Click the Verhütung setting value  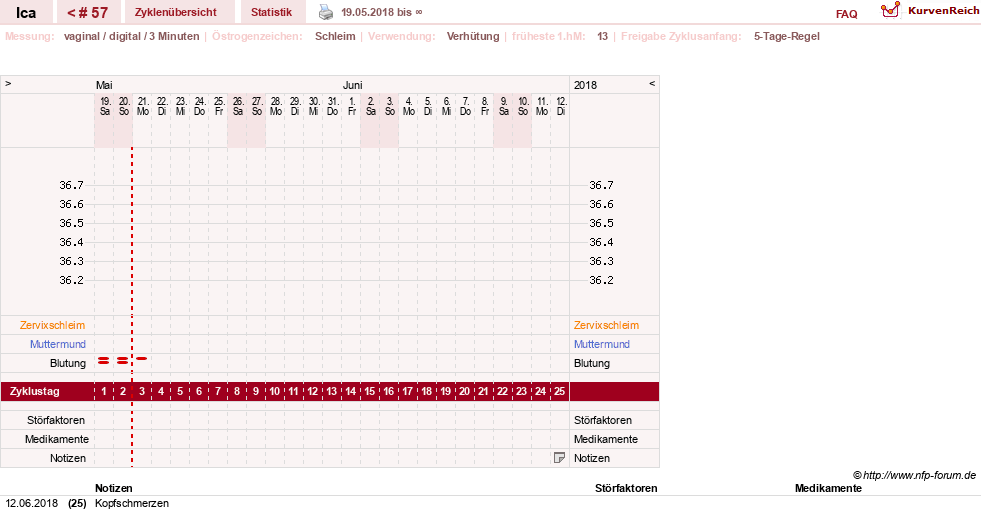[473, 36]
